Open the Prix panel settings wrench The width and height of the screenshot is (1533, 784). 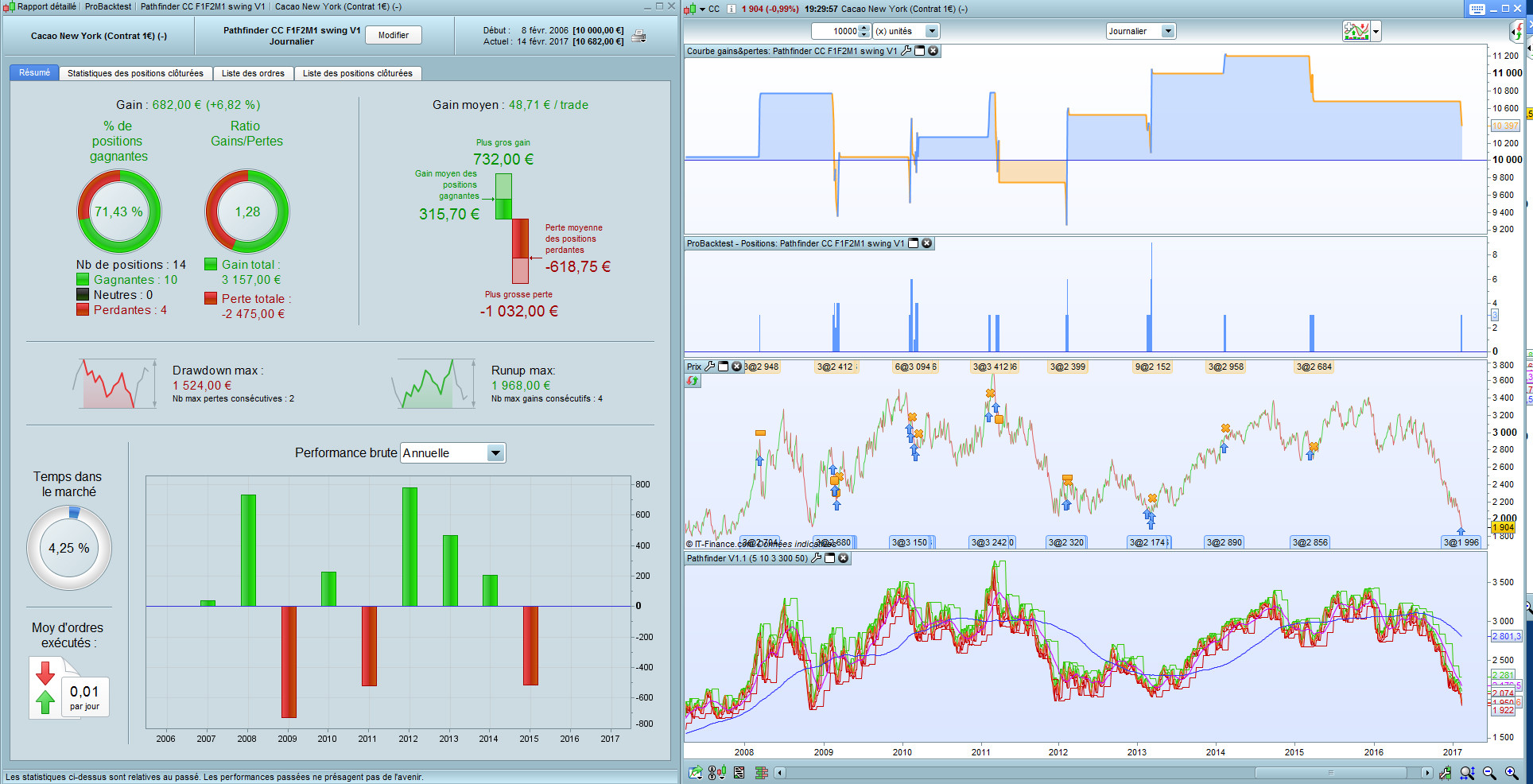coord(710,367)
